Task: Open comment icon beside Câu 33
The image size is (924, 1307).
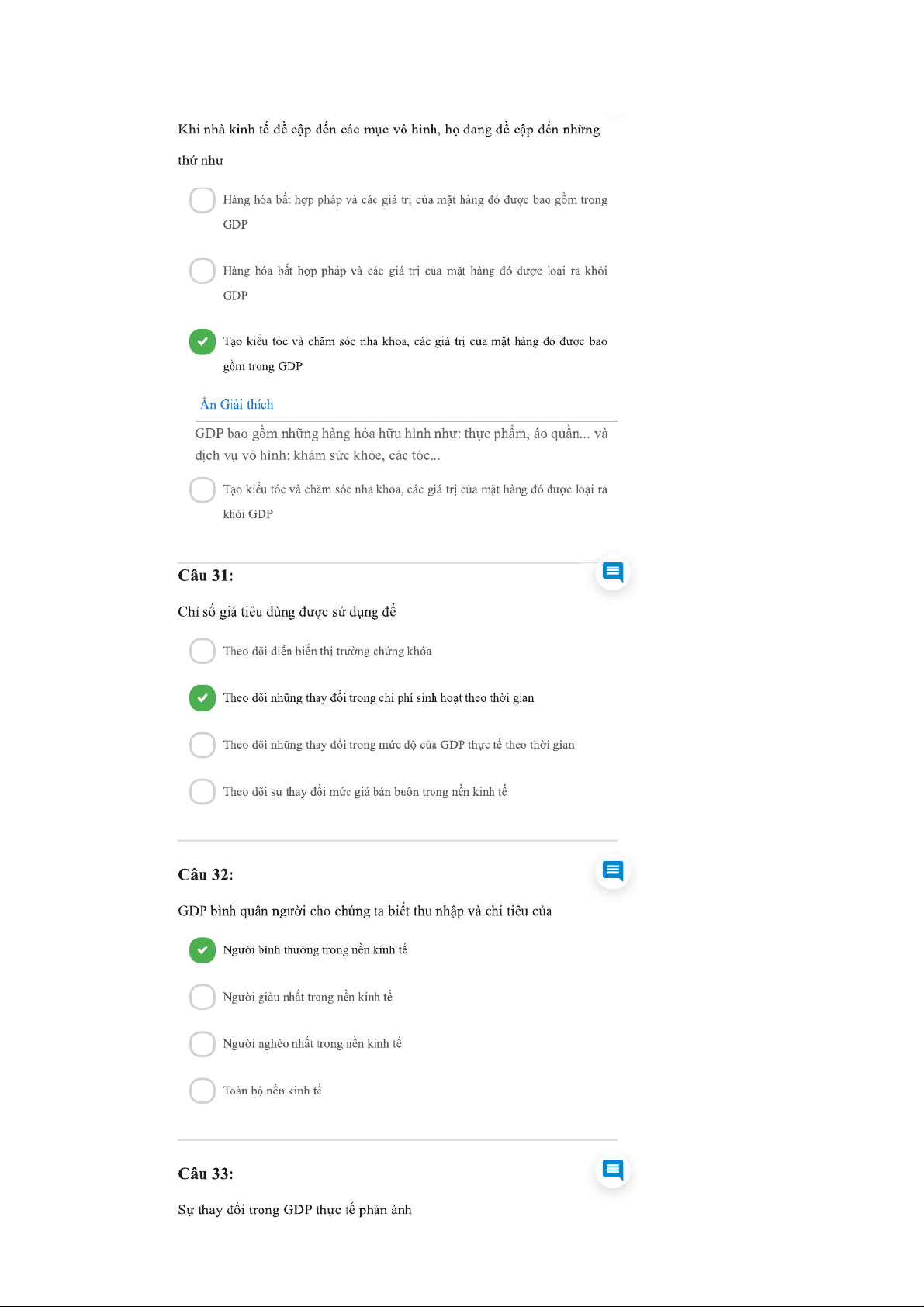Action: click(x=613, y=1170)
